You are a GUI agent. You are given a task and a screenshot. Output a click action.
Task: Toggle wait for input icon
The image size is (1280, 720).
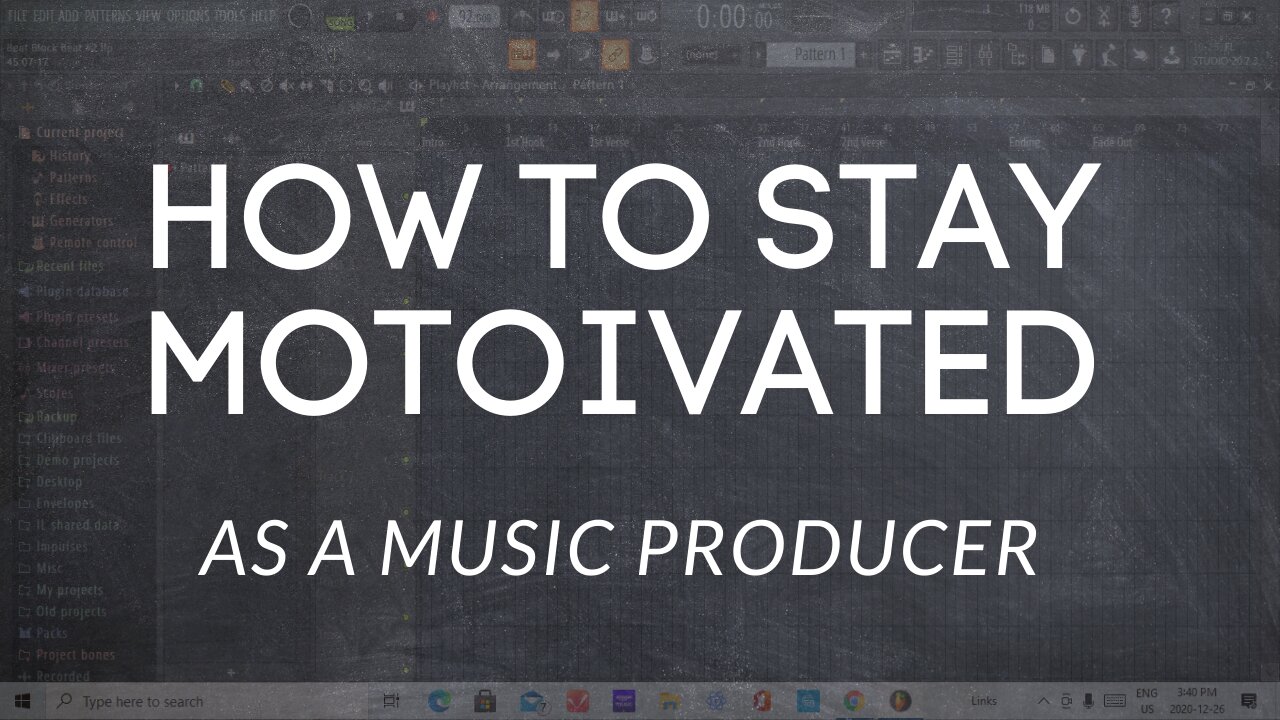coord(554,17)
